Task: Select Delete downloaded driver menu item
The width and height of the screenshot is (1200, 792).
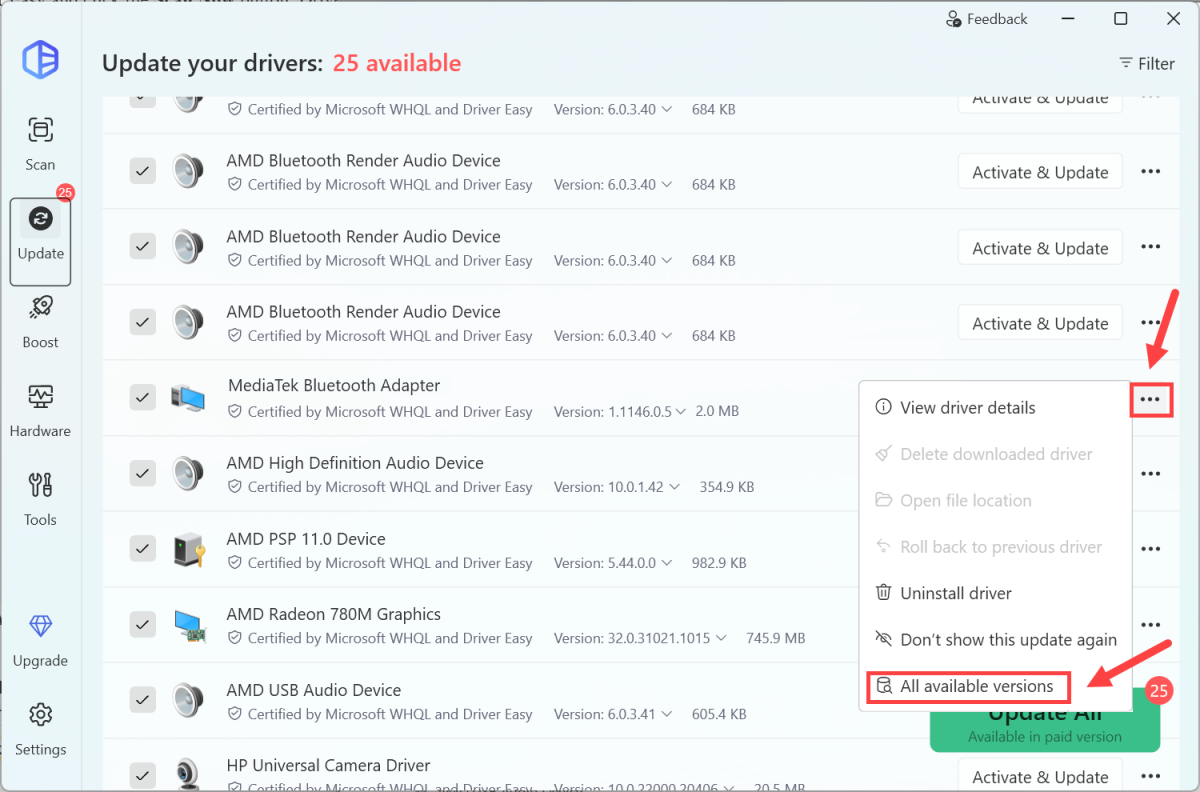Action: click(x=995, y=454)
